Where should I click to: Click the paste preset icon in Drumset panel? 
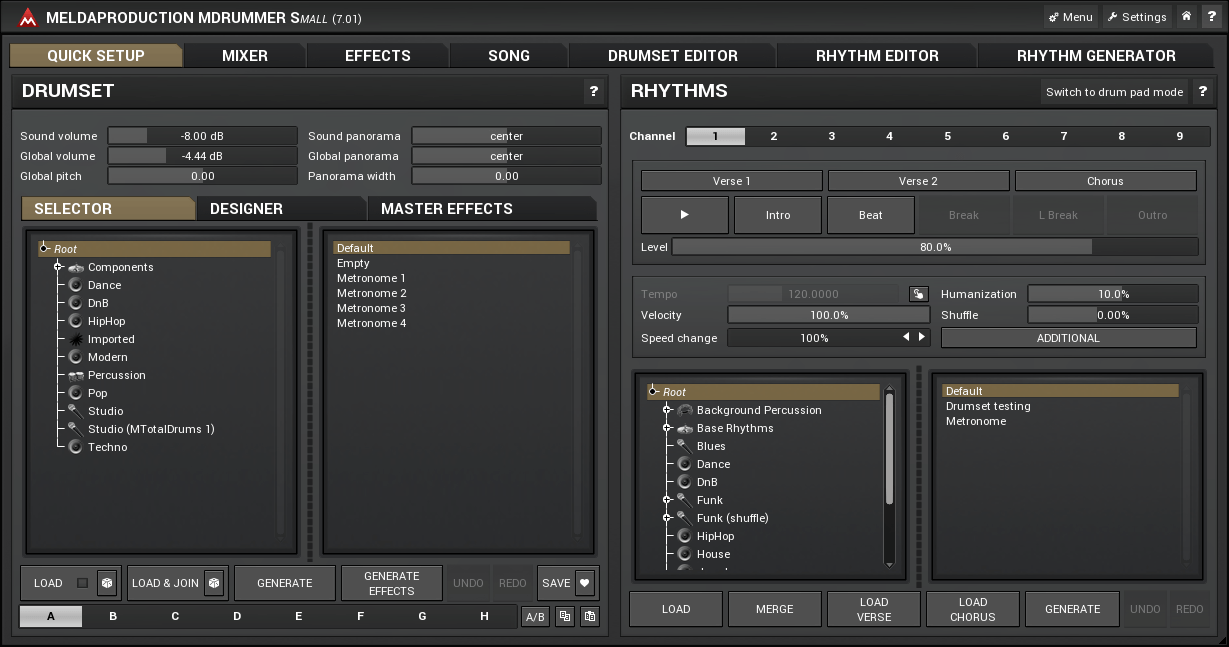tap(590, 617)
